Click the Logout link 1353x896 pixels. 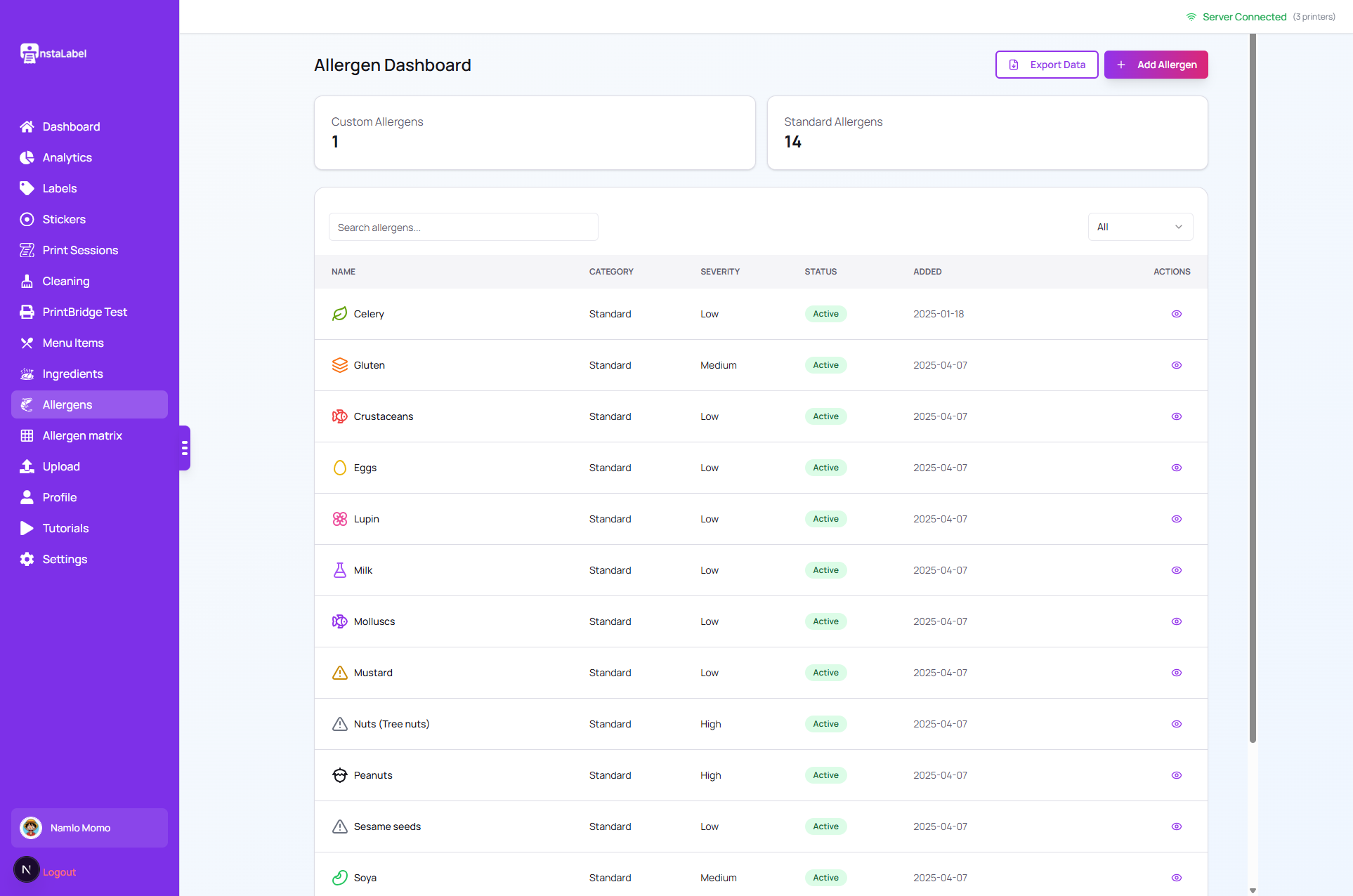click(59, 872)
